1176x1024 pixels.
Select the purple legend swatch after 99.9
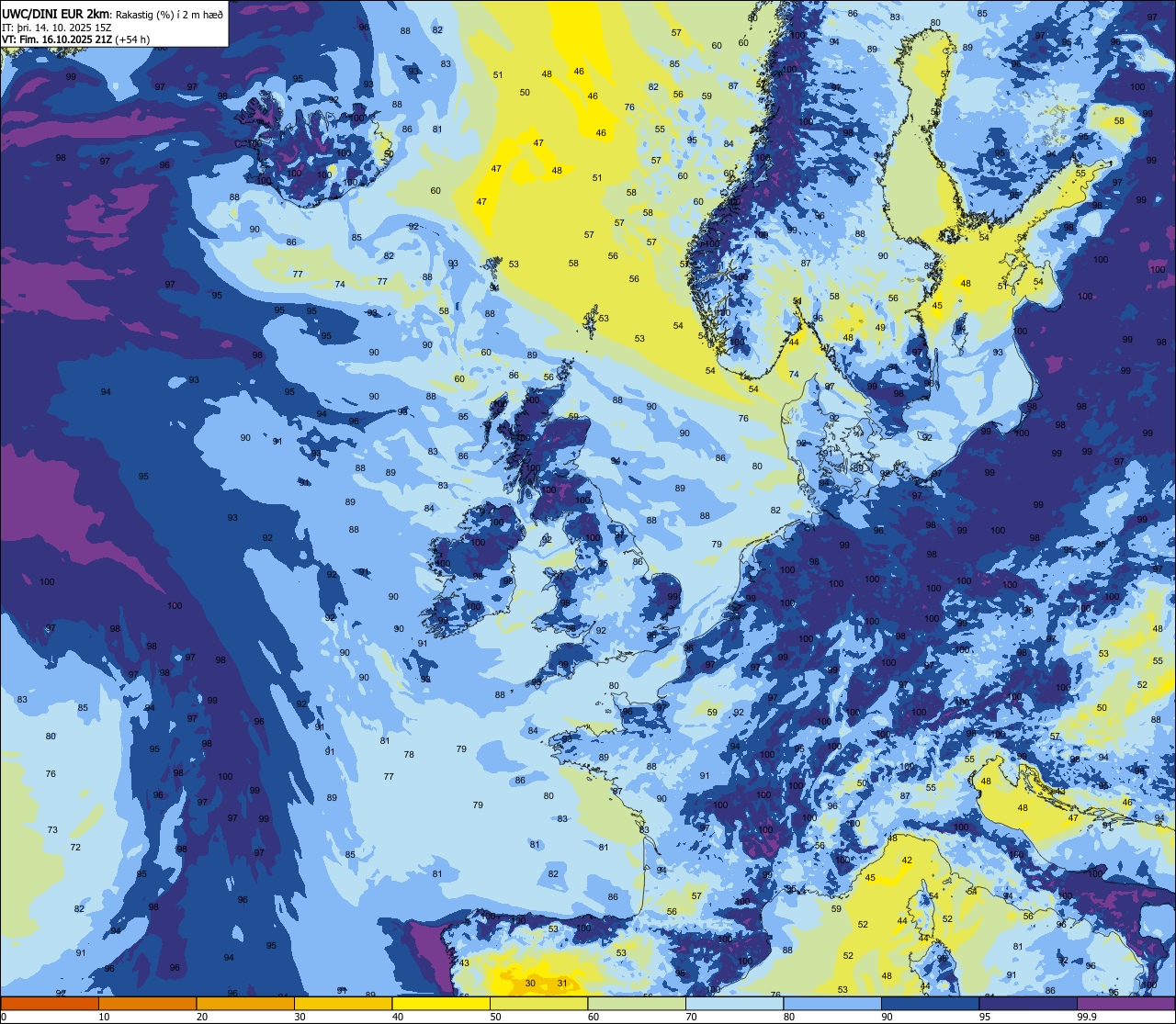pos(1125,1004)
